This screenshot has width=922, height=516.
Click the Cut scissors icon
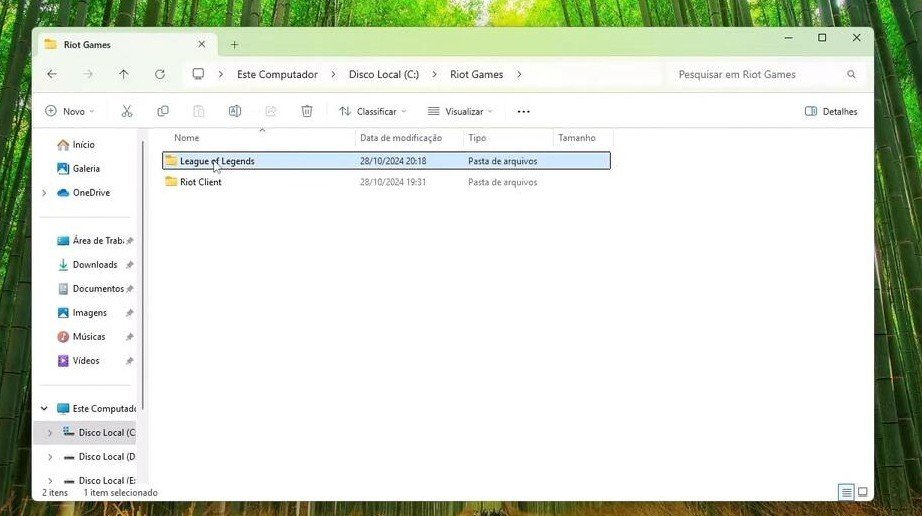127,111
